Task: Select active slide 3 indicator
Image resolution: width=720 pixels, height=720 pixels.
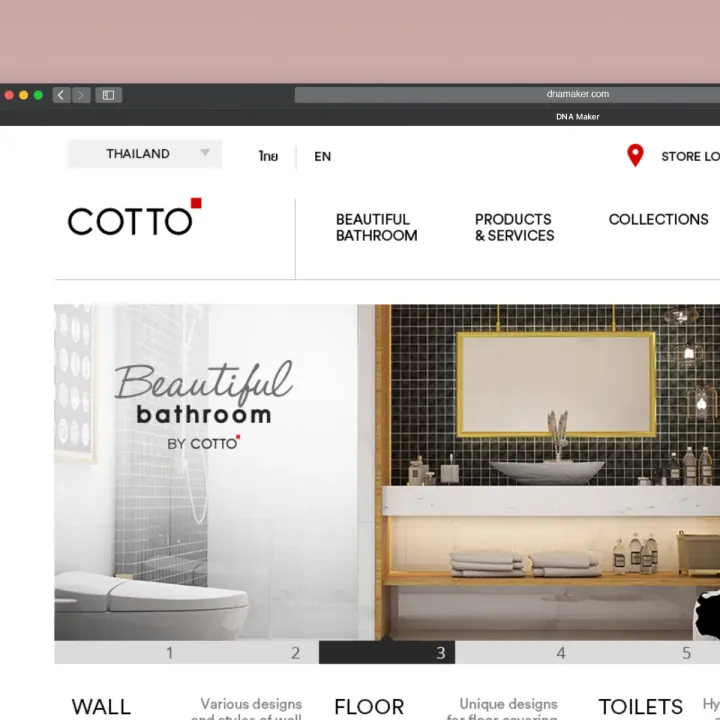Action: coord(387,652)
